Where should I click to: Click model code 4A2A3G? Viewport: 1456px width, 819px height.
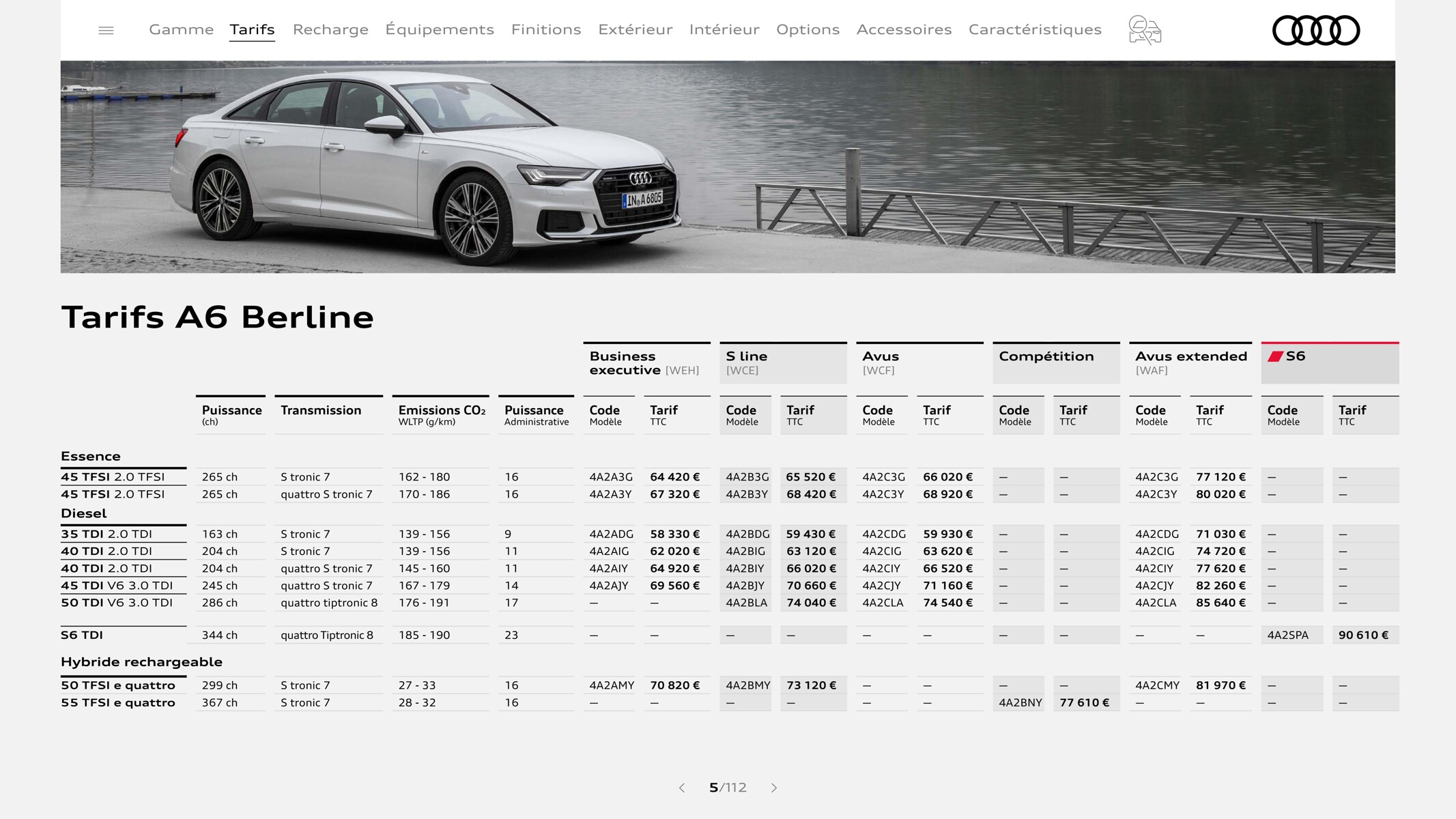point(611,477)
